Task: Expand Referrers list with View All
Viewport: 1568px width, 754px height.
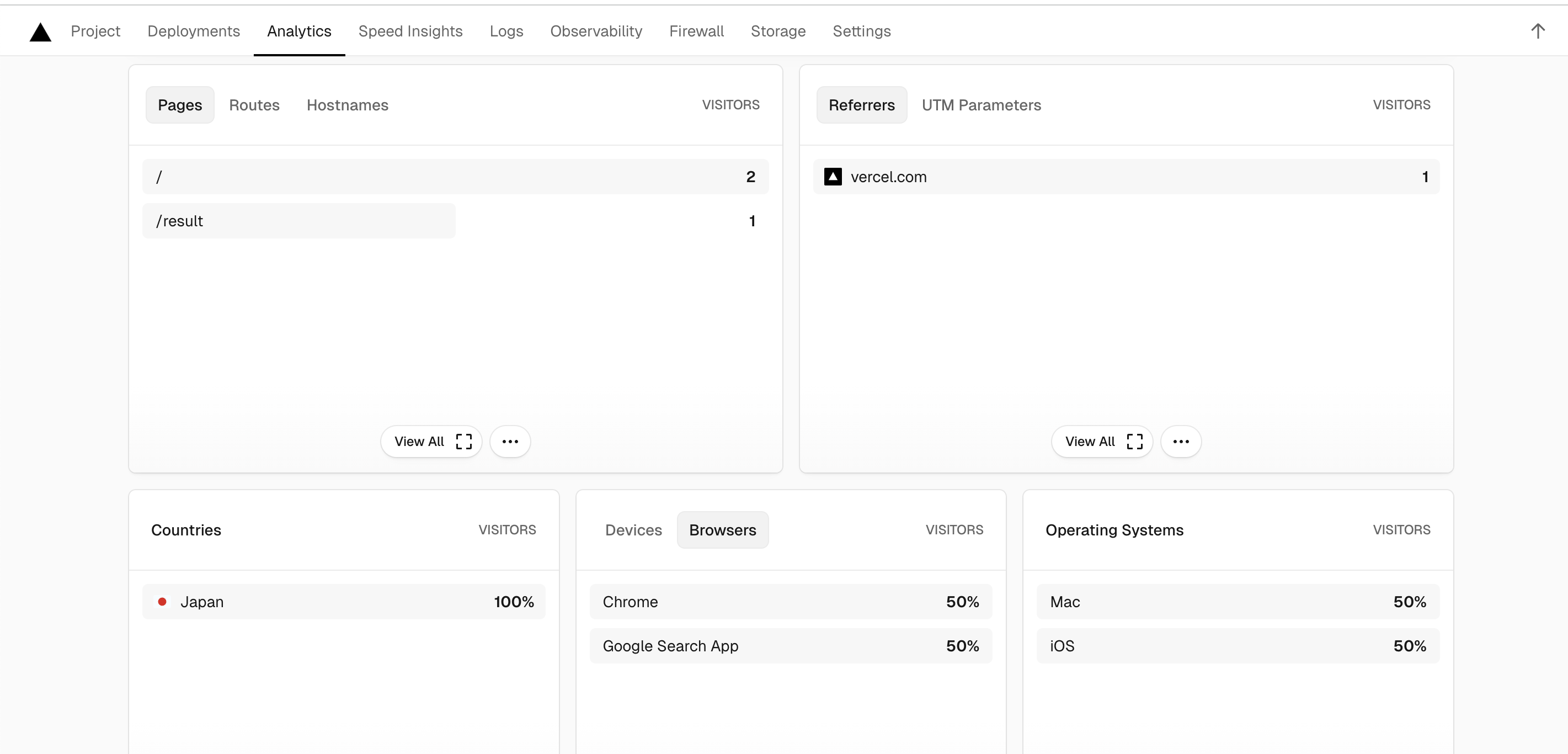Action: coord(1102,442)
